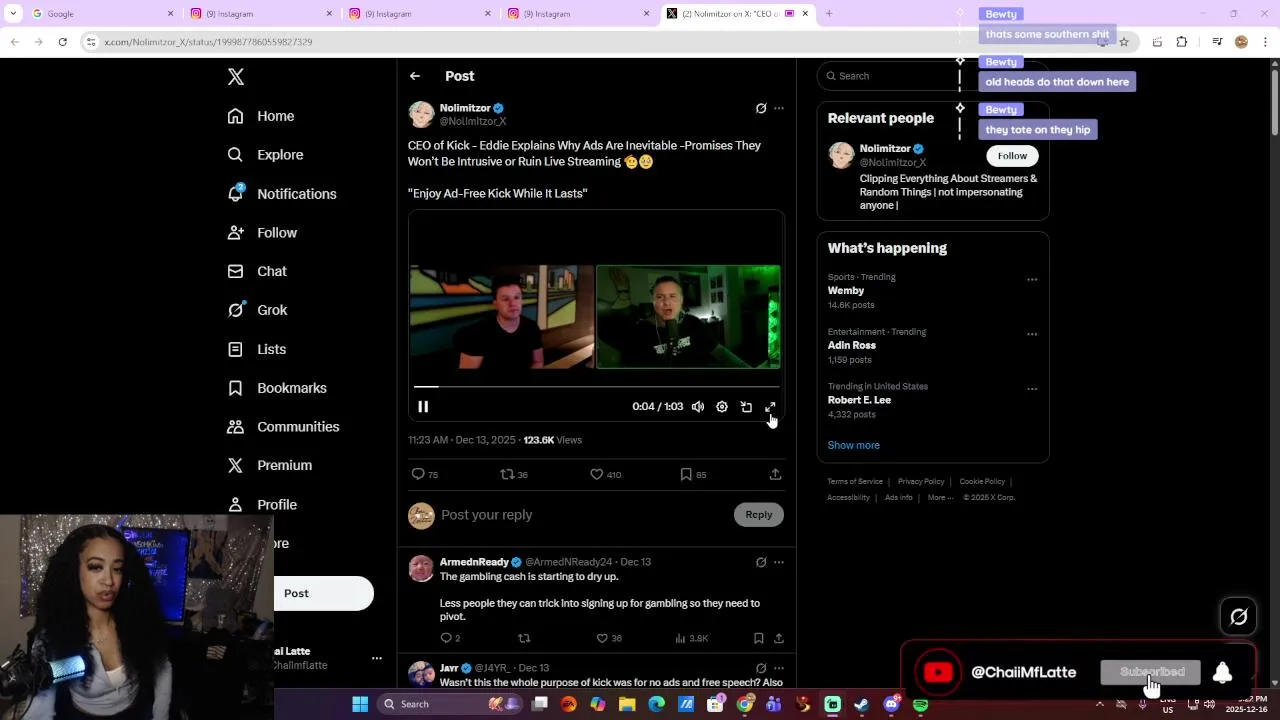Mute the video volume
This screenshot has height=720, width=1280.
698,407
